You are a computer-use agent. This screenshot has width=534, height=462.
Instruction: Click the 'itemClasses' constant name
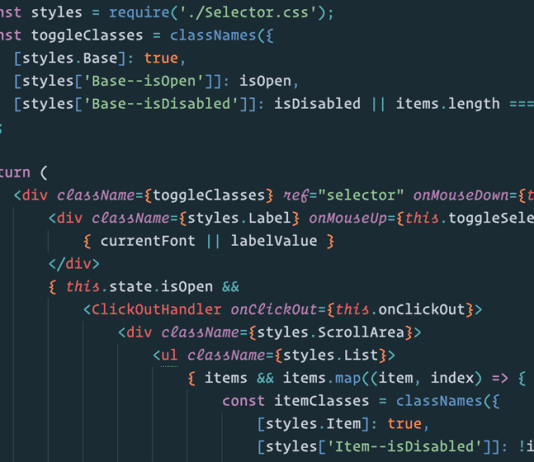click(321, 401)
